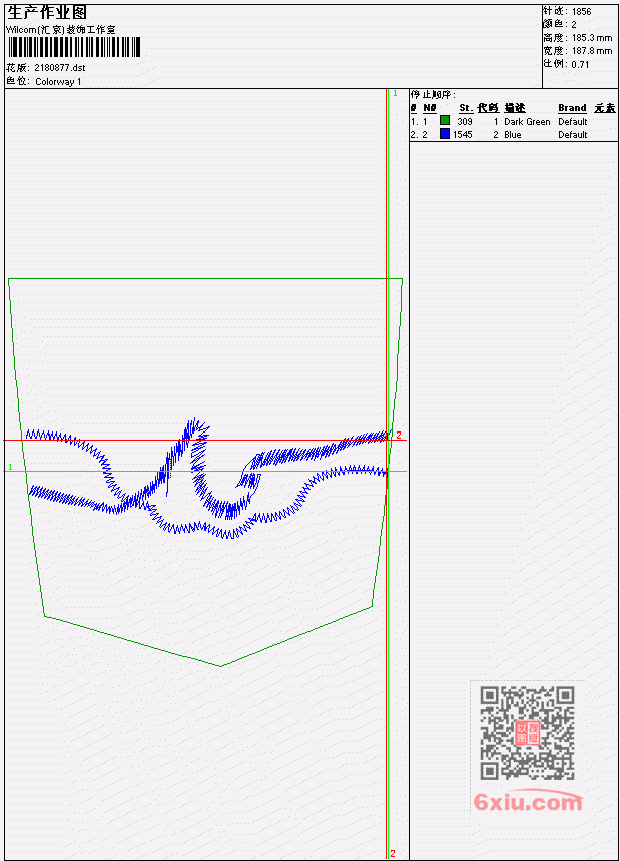This screenshot has height=861, width=620.
Task: Click the '代码' column header
Action: pyautogui.click(x=488, y=108)
